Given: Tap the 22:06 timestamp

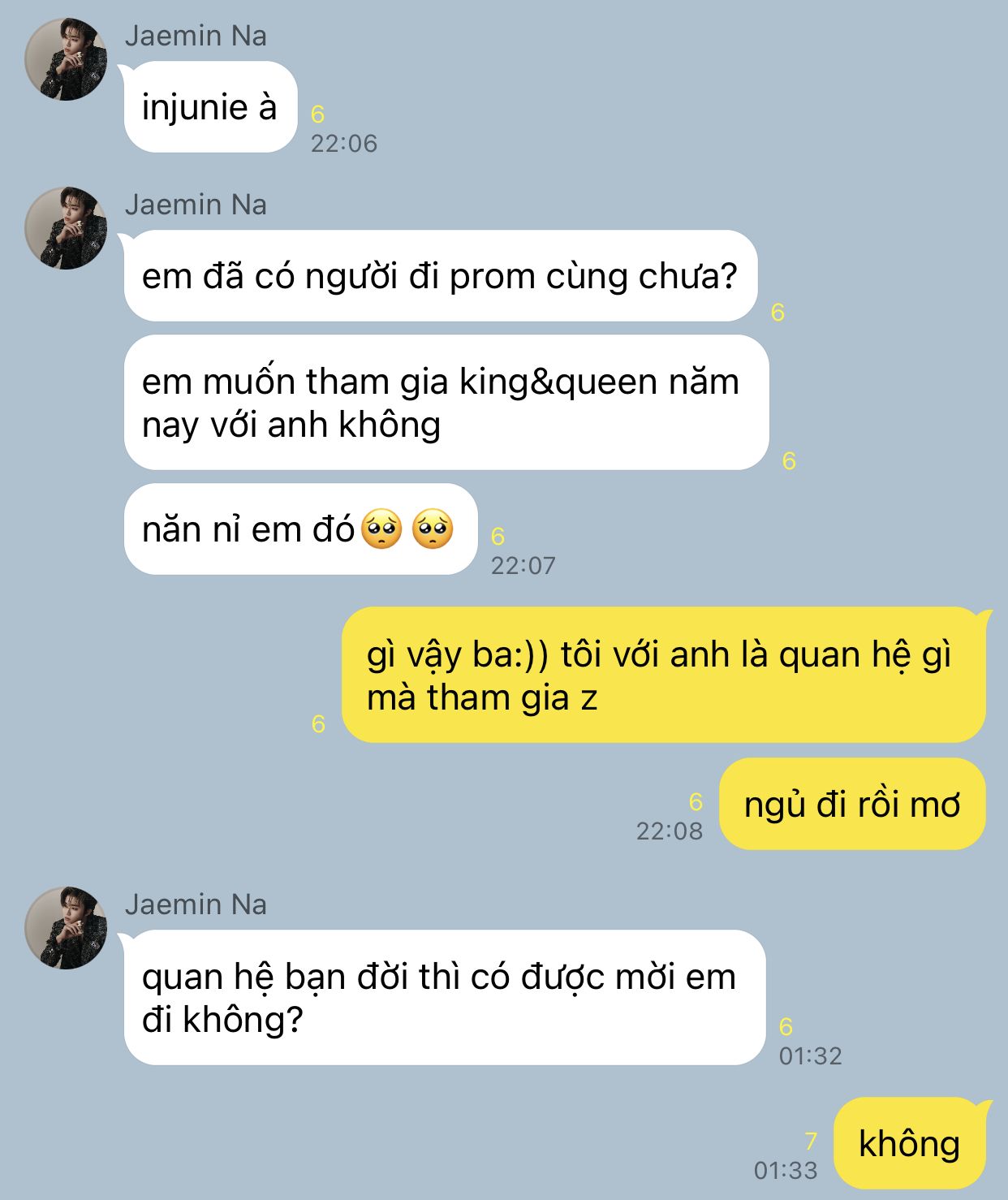Looking at the screenshot, I should (344, 144).
